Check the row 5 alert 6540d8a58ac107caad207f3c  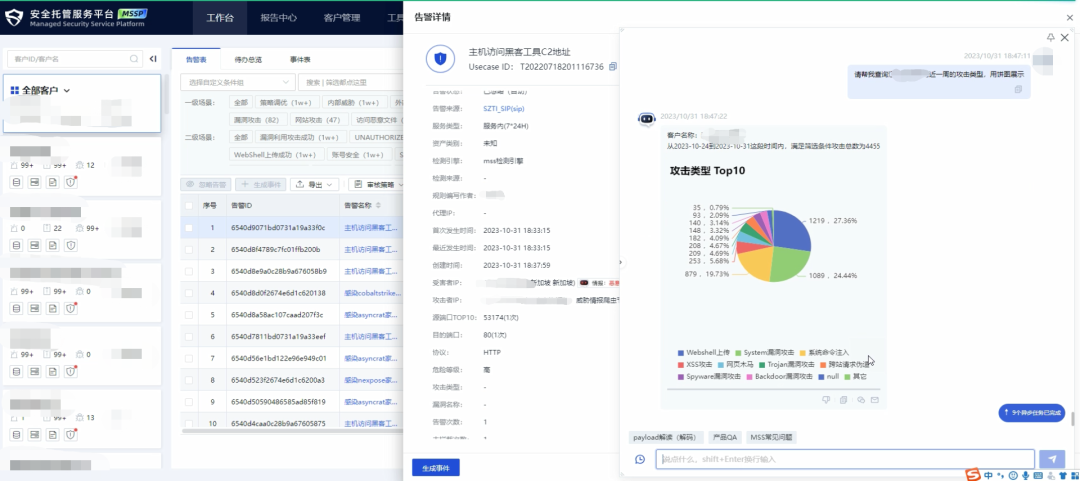[189, 315]
